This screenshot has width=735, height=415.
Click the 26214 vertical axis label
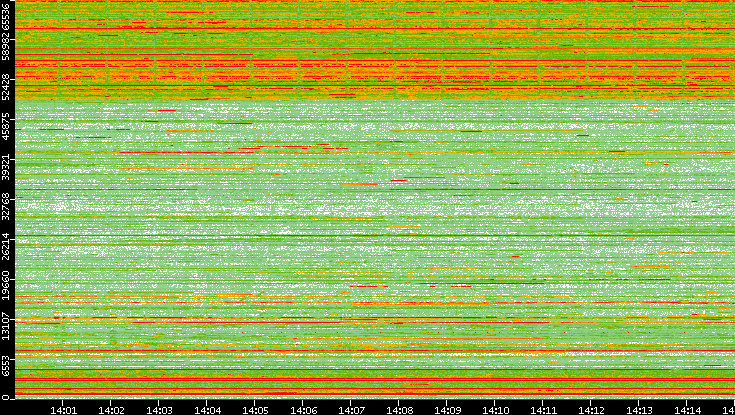click(5, 246)
